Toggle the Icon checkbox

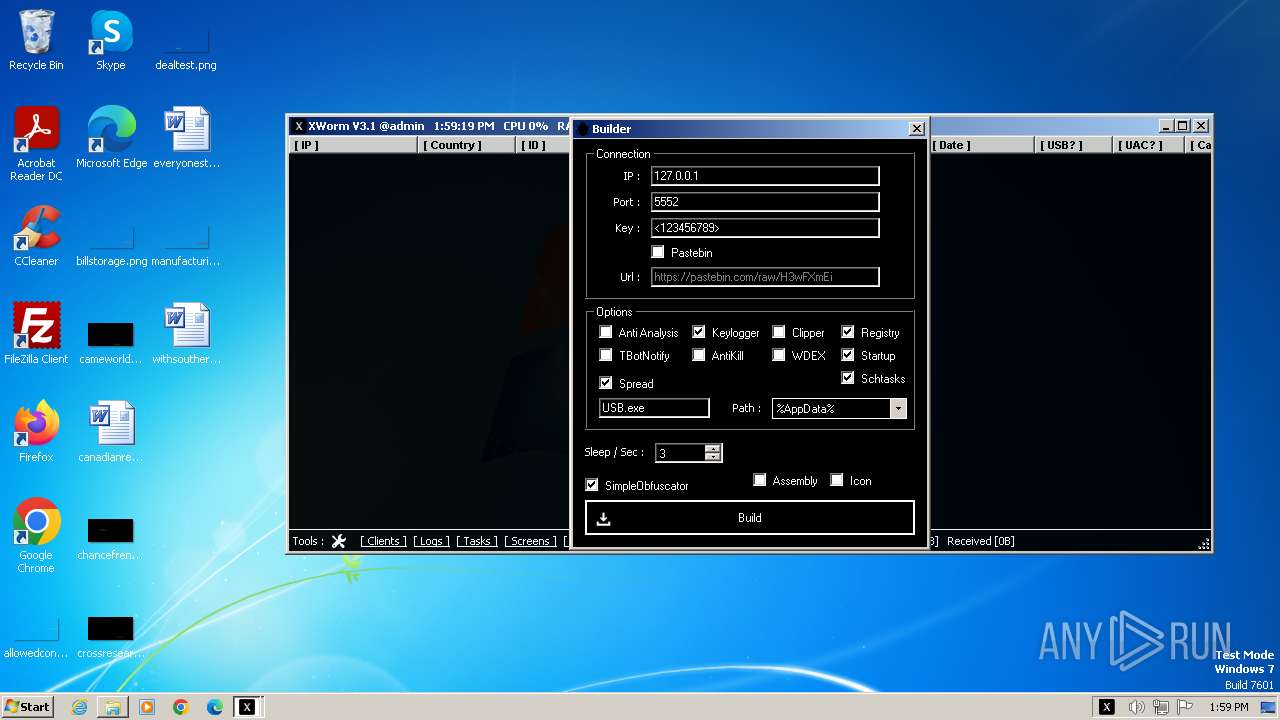[x=837, y=480]
